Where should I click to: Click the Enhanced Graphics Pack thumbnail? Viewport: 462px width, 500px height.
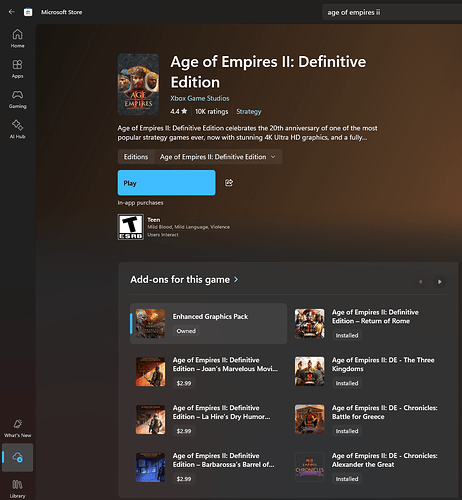point(150,323)
